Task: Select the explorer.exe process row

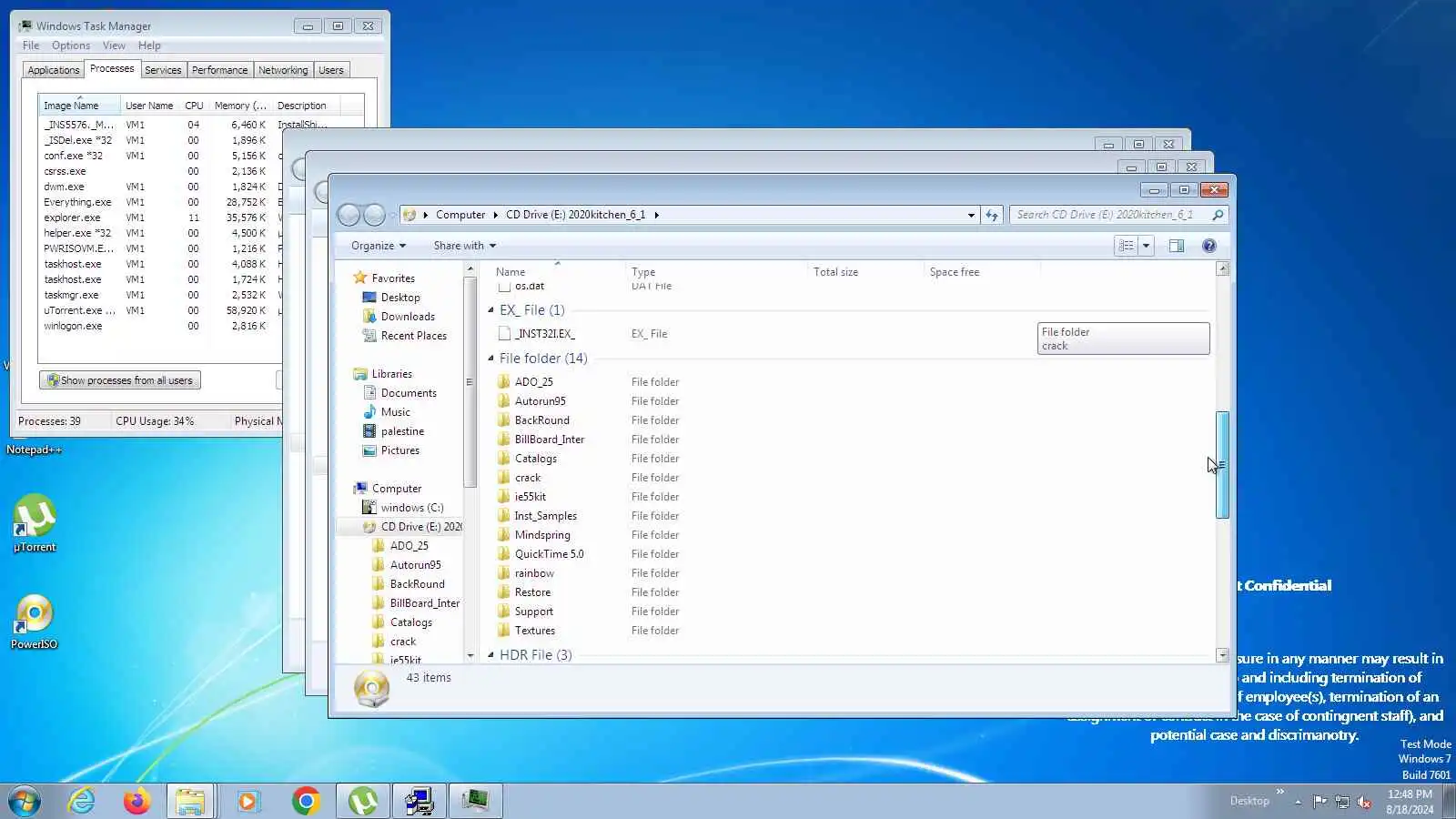Action: click(x=156, y=217)
